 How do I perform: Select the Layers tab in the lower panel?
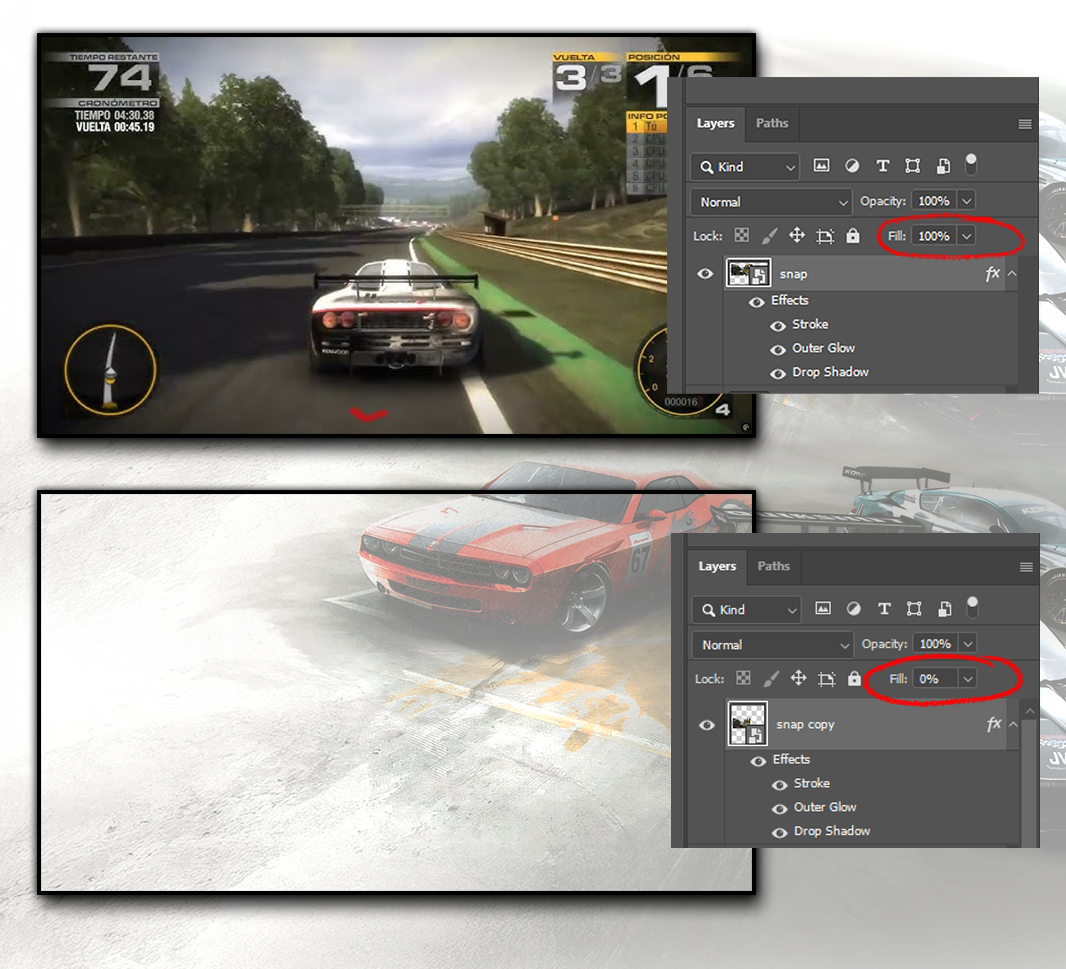tap(717, 566)
